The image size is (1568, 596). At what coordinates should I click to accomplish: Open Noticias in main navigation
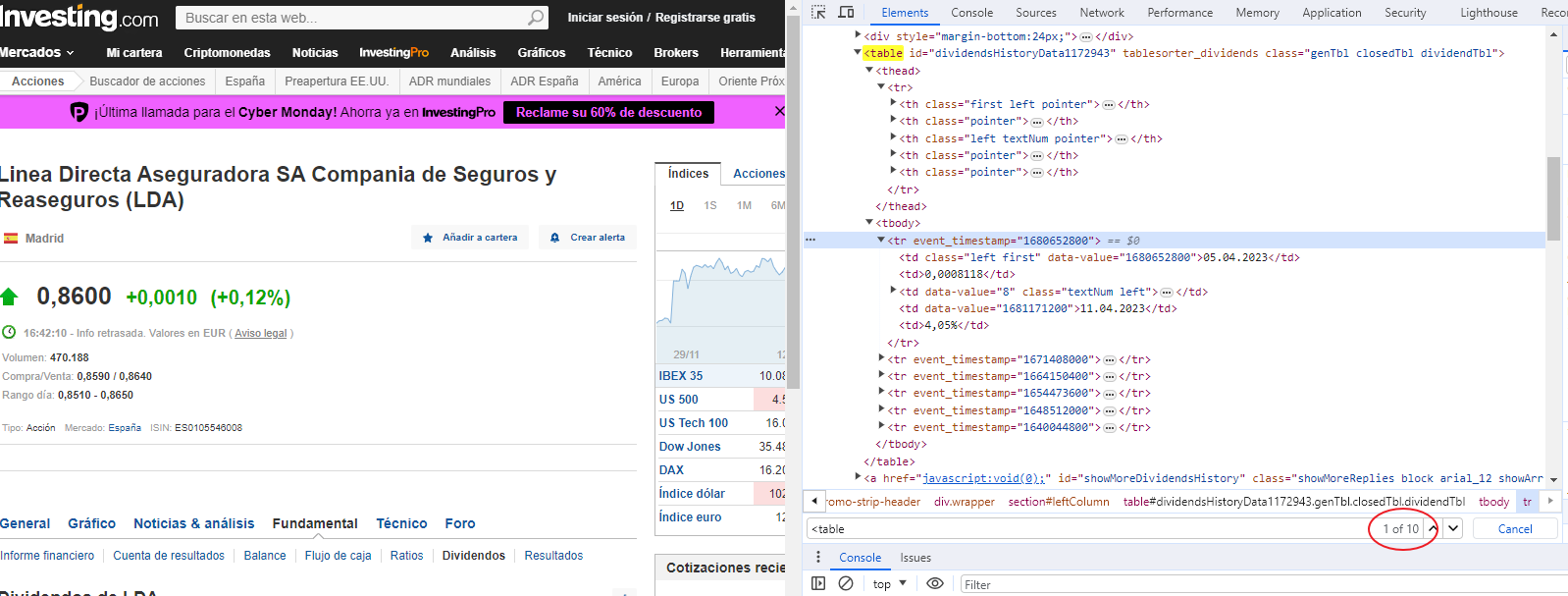click(315, 53)
